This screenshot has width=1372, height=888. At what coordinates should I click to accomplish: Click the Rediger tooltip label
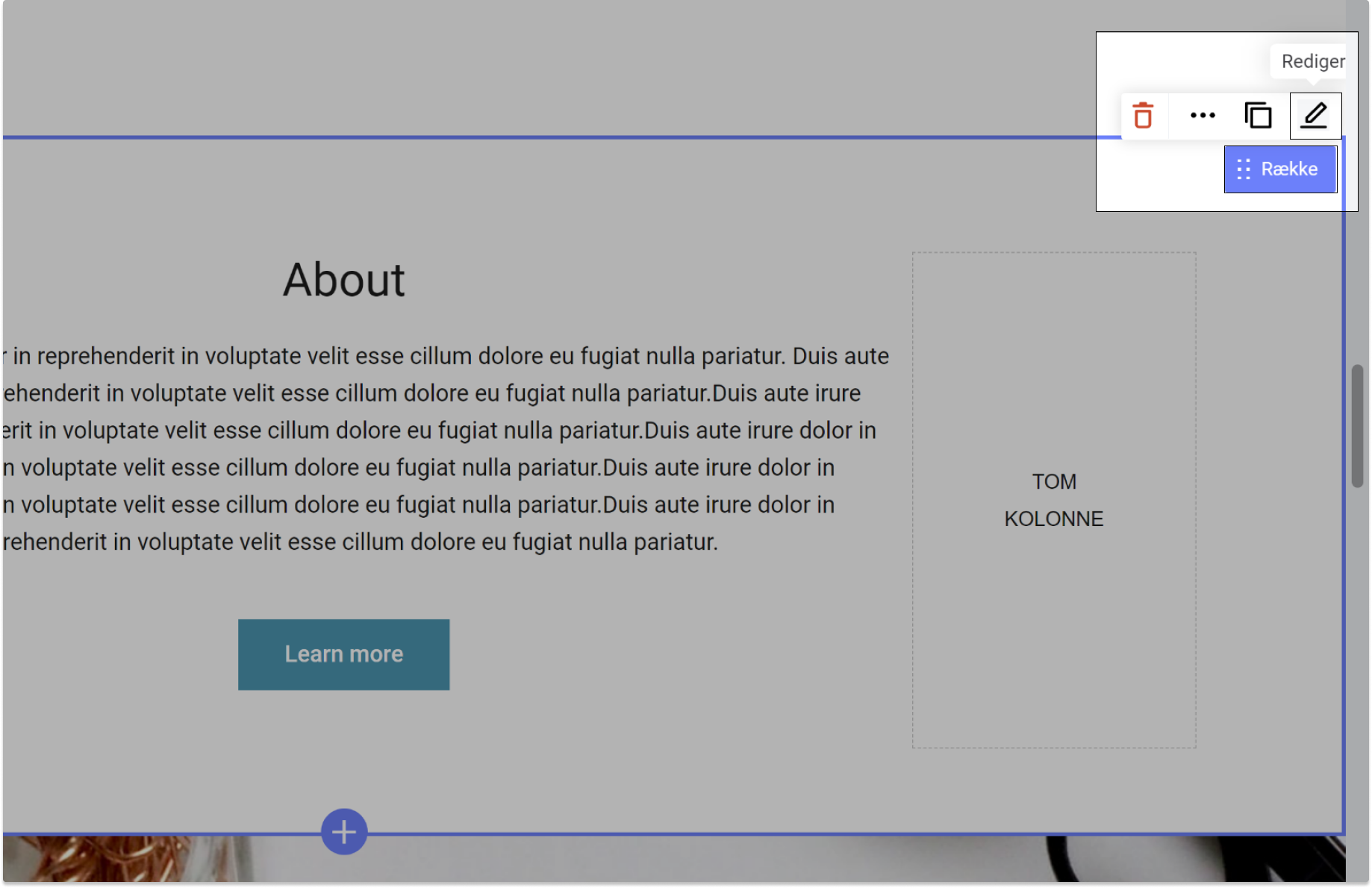pyautogui.click(x=1312, y=61)
